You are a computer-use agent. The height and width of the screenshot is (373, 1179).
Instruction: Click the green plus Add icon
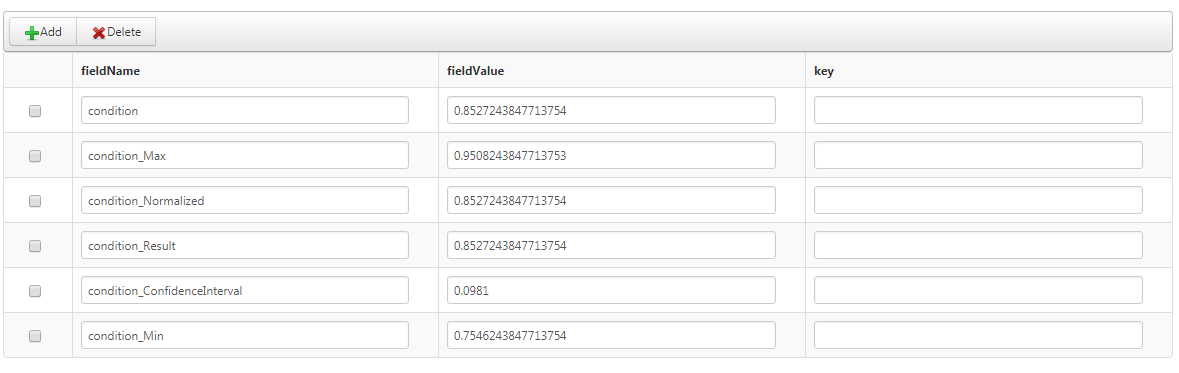[x=32, y=33]
